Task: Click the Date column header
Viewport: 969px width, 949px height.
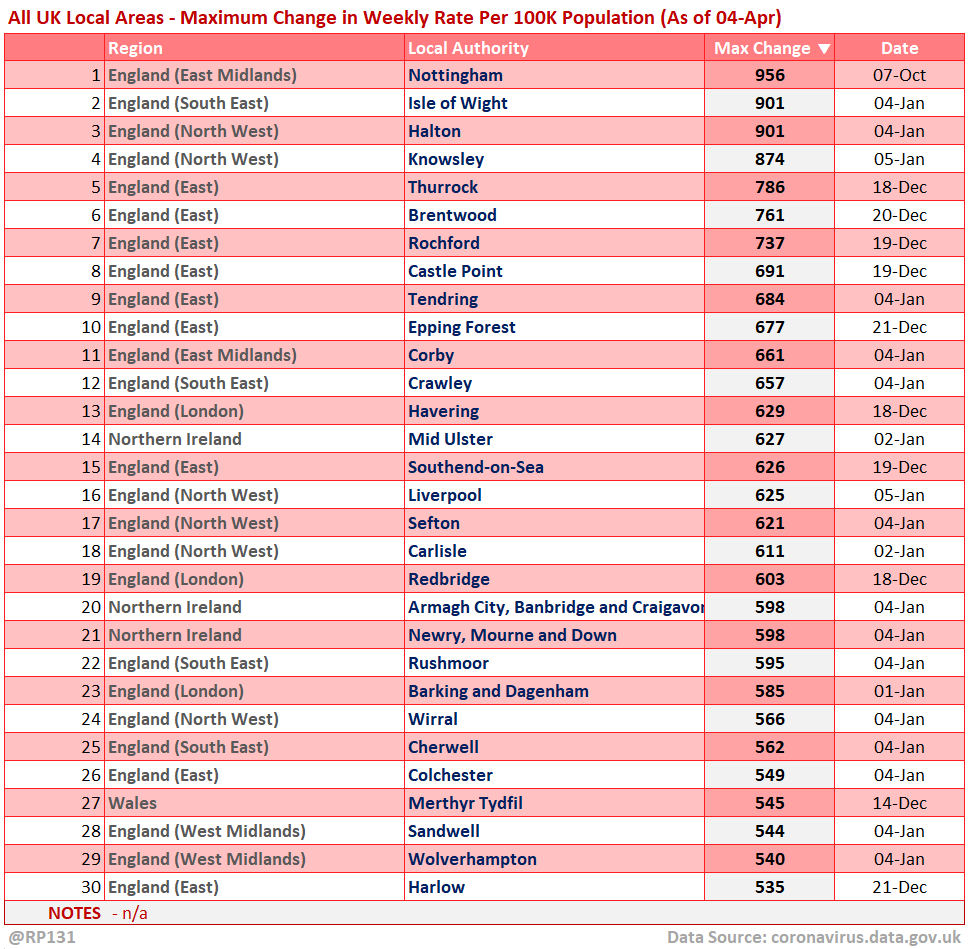Action: click(x=899, y=48)
